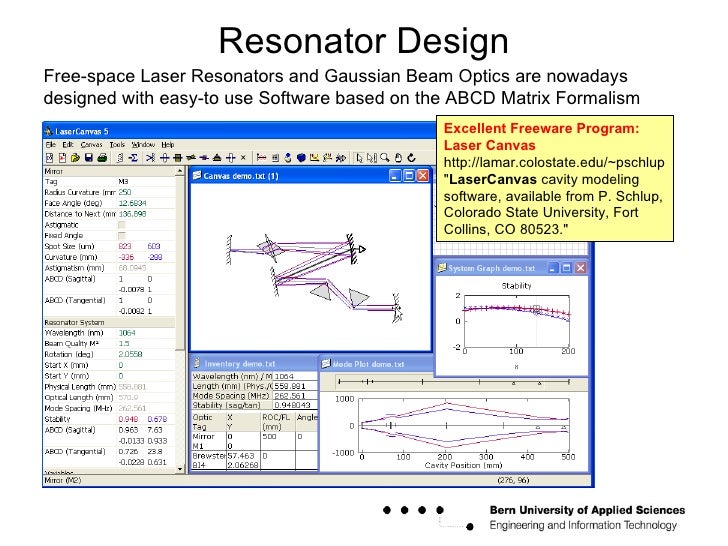Click the Canvas demo.txt window icon
This screenshot has height=546, width=728.
click(x=197, y=176)
